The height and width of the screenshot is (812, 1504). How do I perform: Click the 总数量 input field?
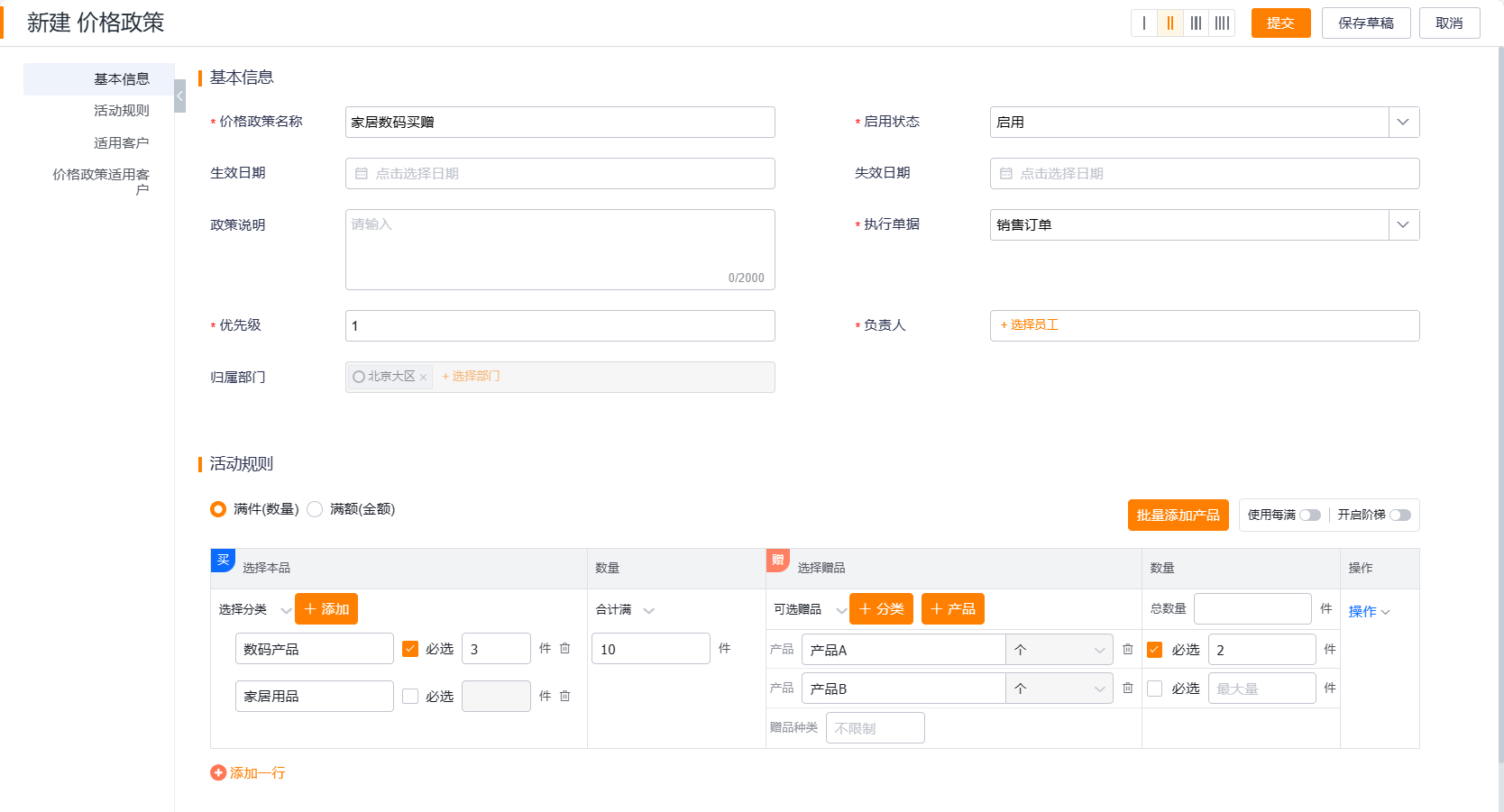tap(1252, 608)
